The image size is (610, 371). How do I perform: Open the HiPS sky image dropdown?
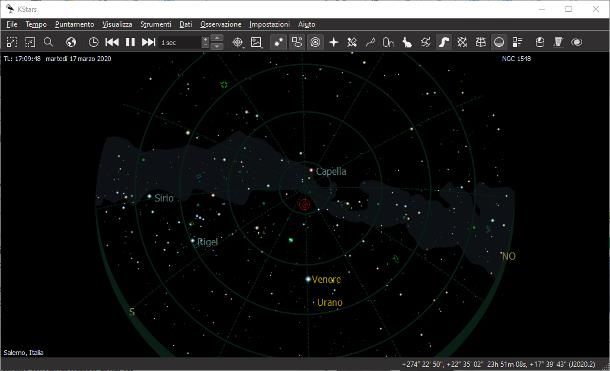(x=256, y=42)
